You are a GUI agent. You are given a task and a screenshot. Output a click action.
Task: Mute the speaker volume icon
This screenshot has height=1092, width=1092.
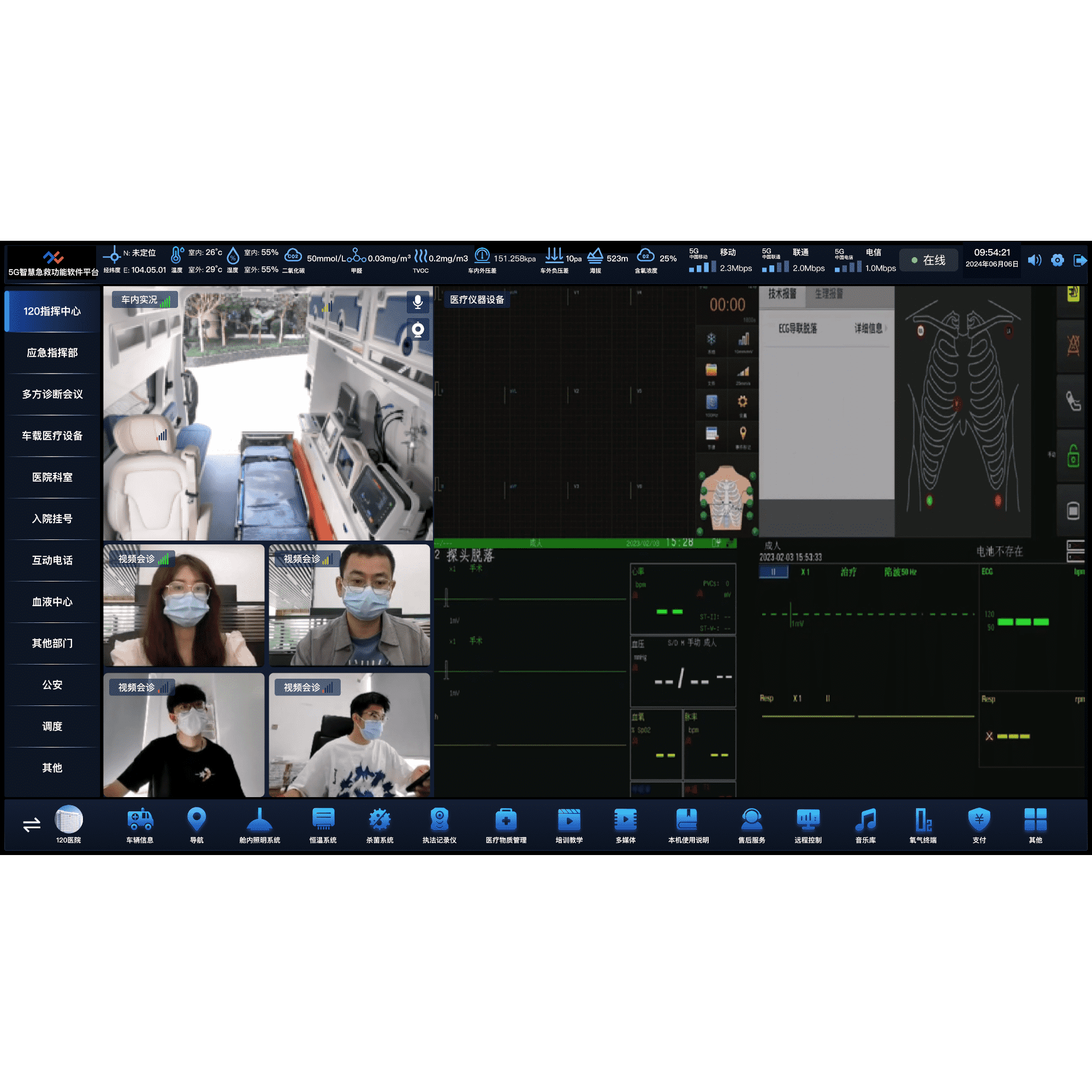click(1034, 260)
